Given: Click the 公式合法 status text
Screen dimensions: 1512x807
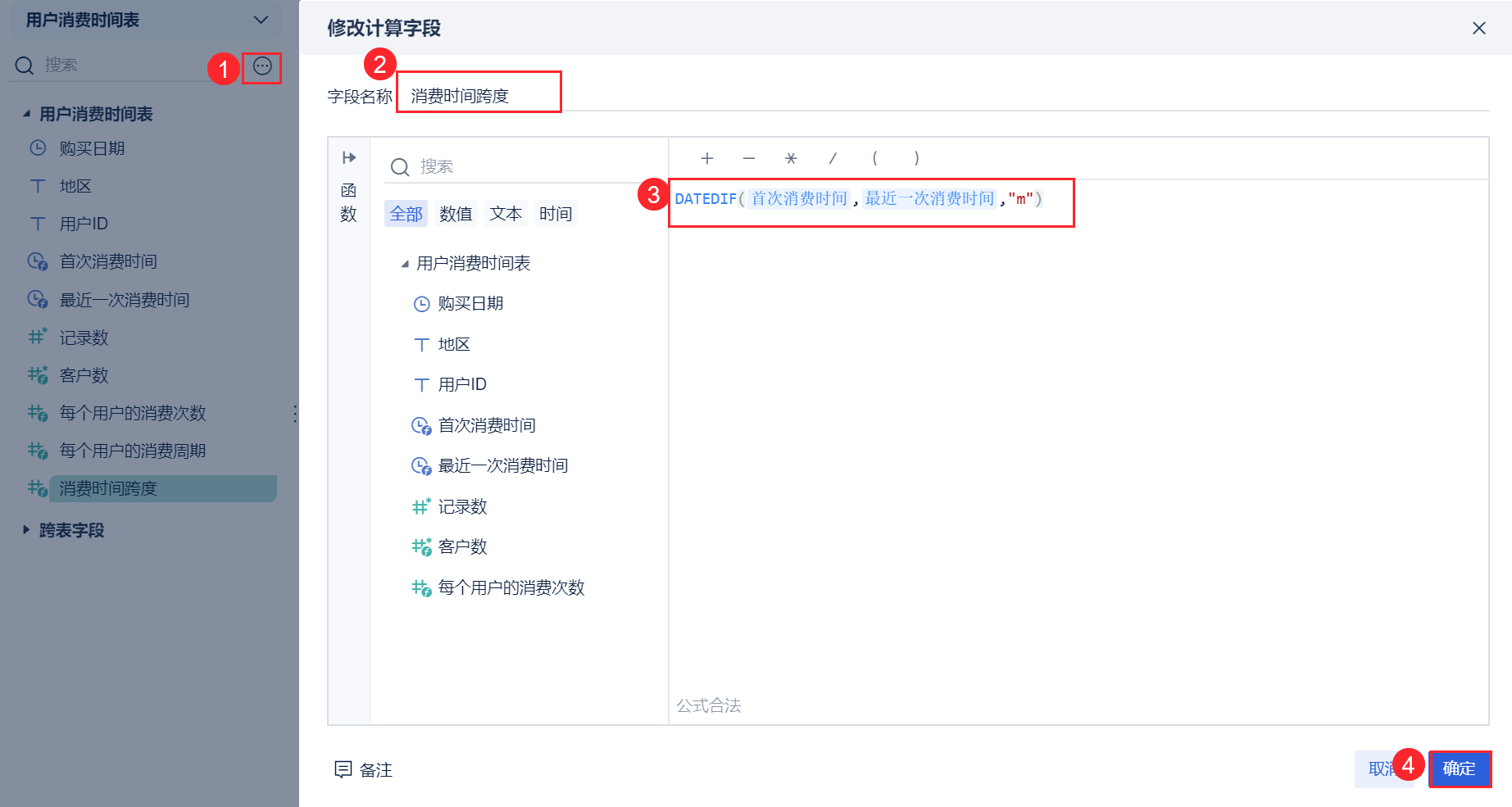Looking at the screenshot, I should click(709, 705).
